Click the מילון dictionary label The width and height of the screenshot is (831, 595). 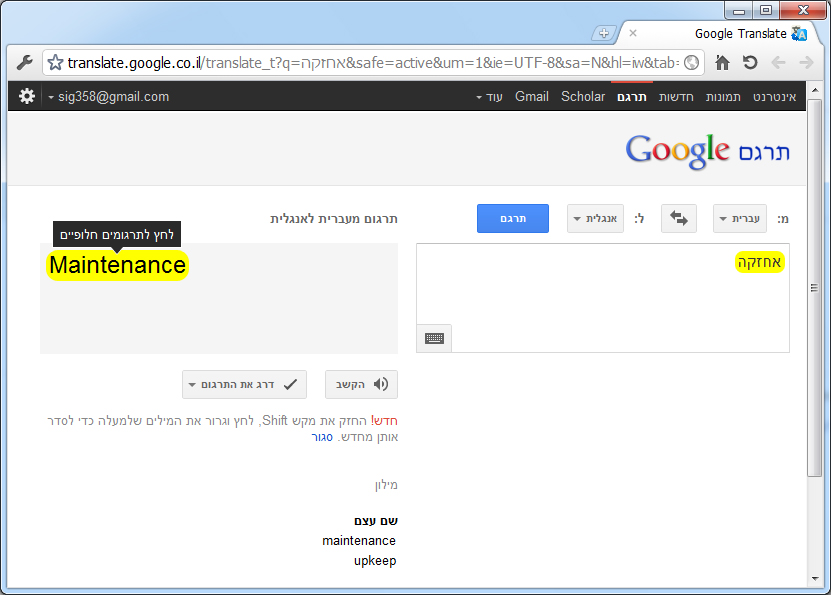[386, 485]
